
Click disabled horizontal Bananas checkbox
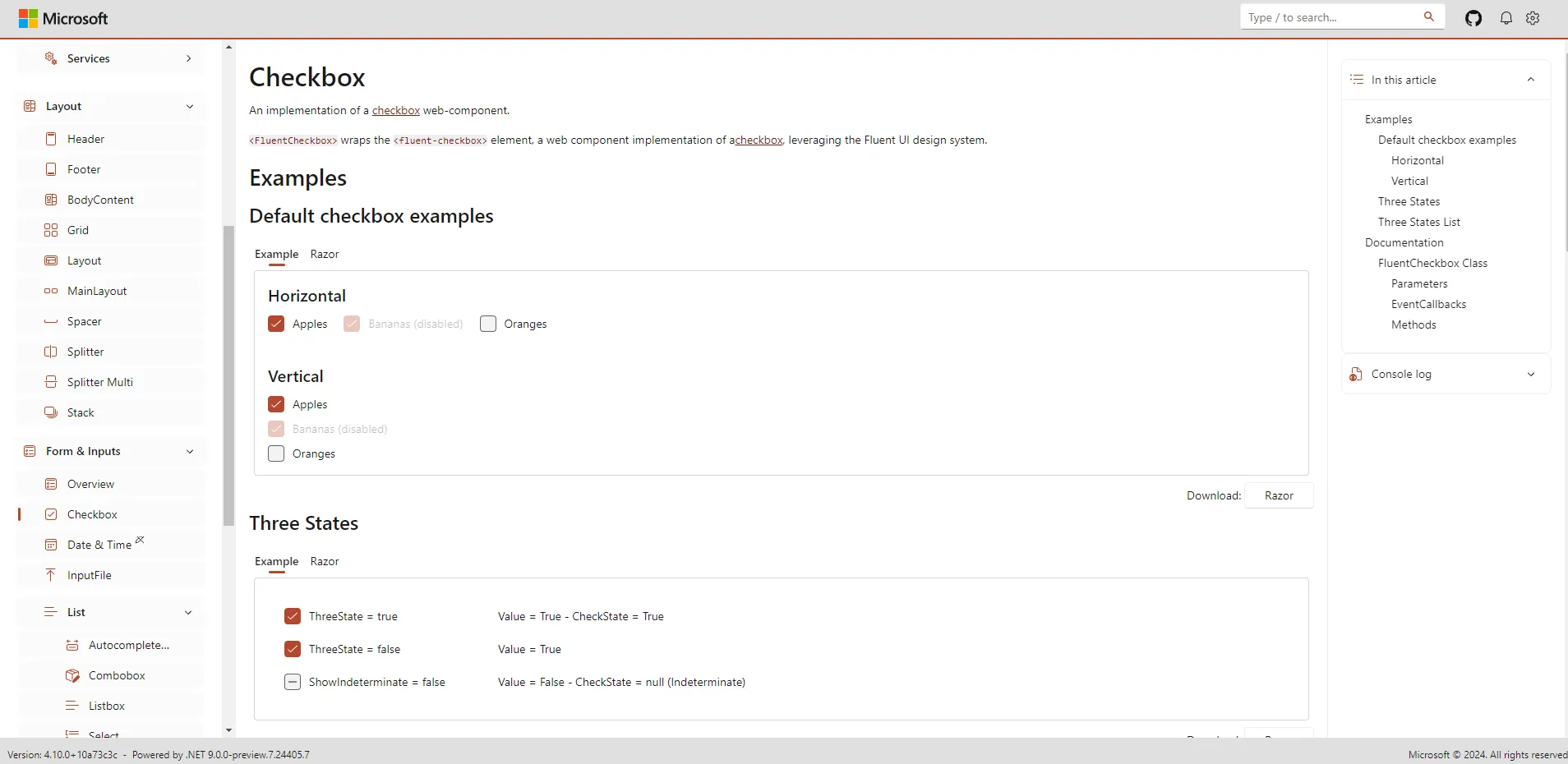(352, 324)
